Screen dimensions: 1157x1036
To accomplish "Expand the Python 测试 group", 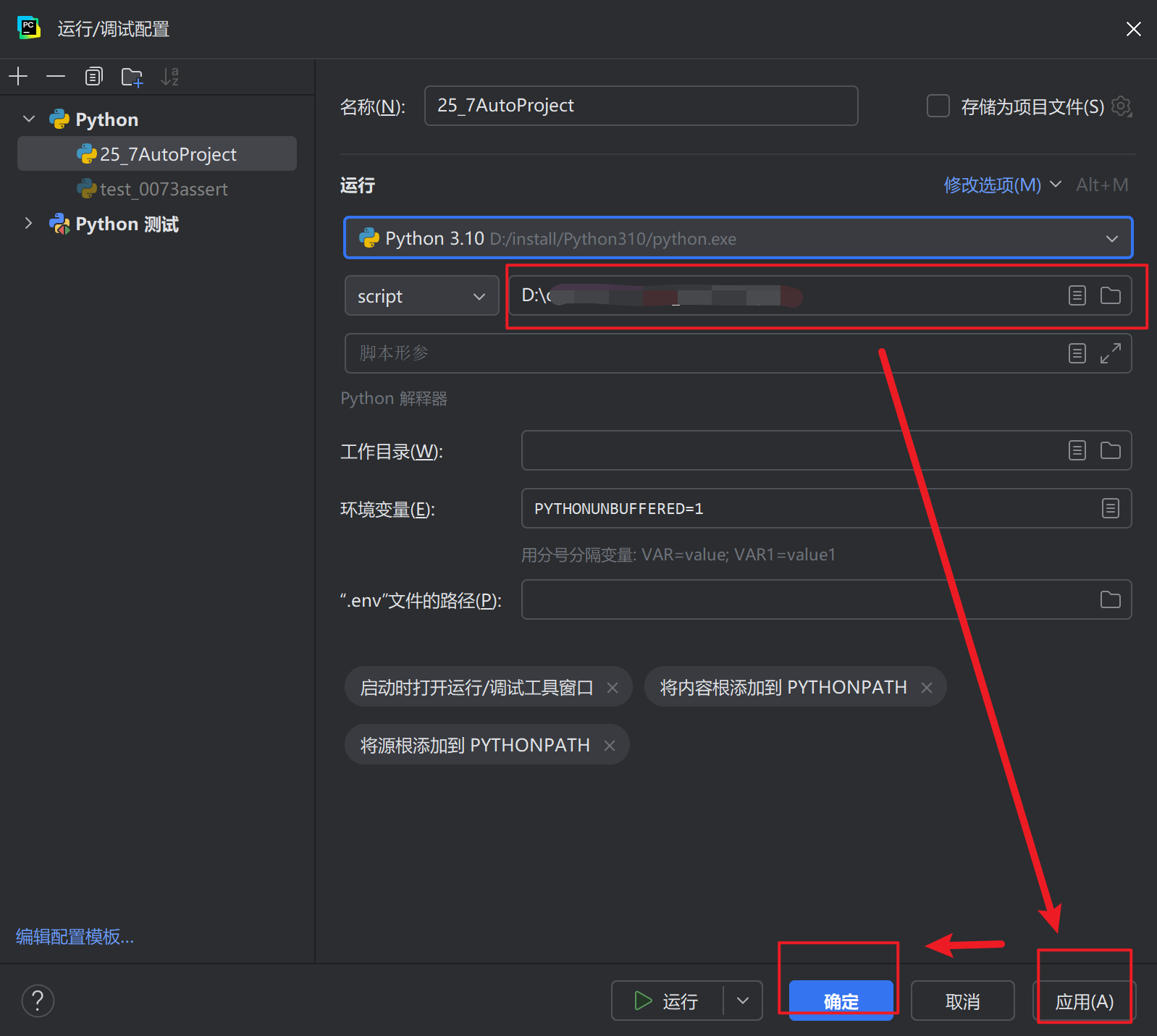I will [x=29, y=223].
